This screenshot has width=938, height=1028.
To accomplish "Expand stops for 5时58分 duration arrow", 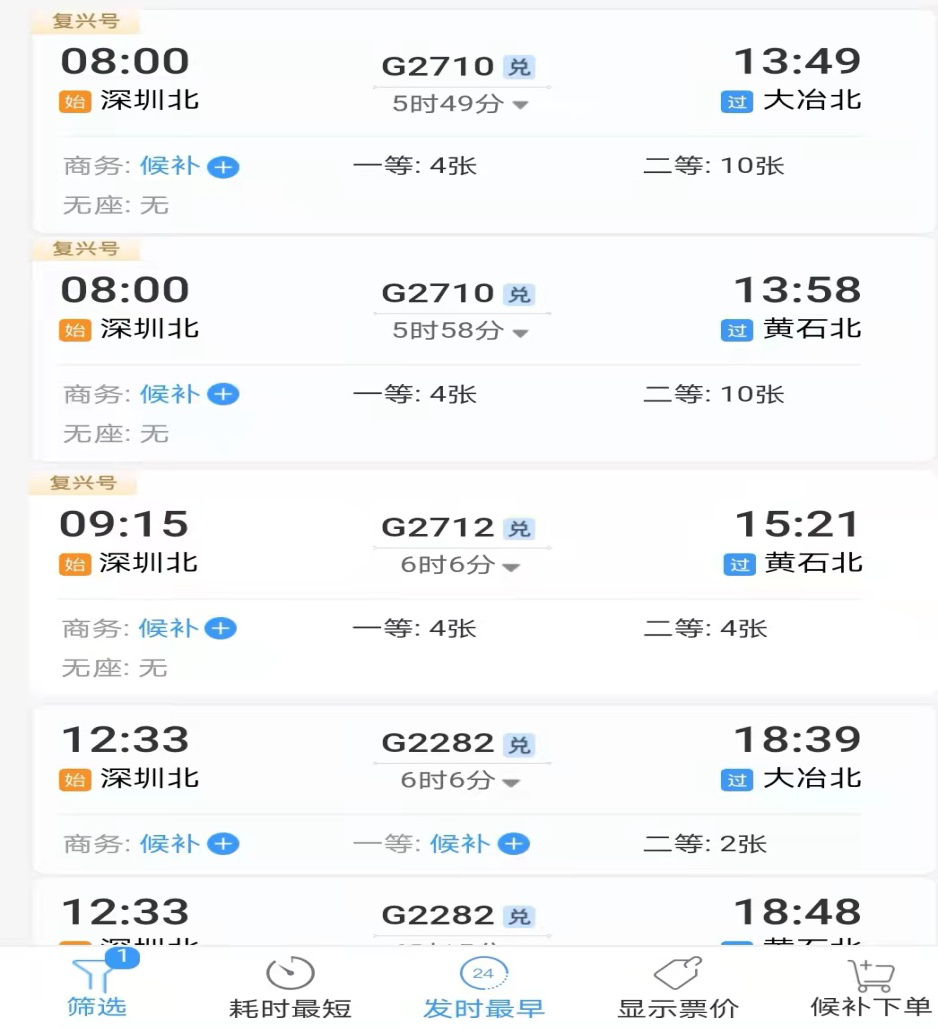I will pyautogui.click(x=520, y=333).
